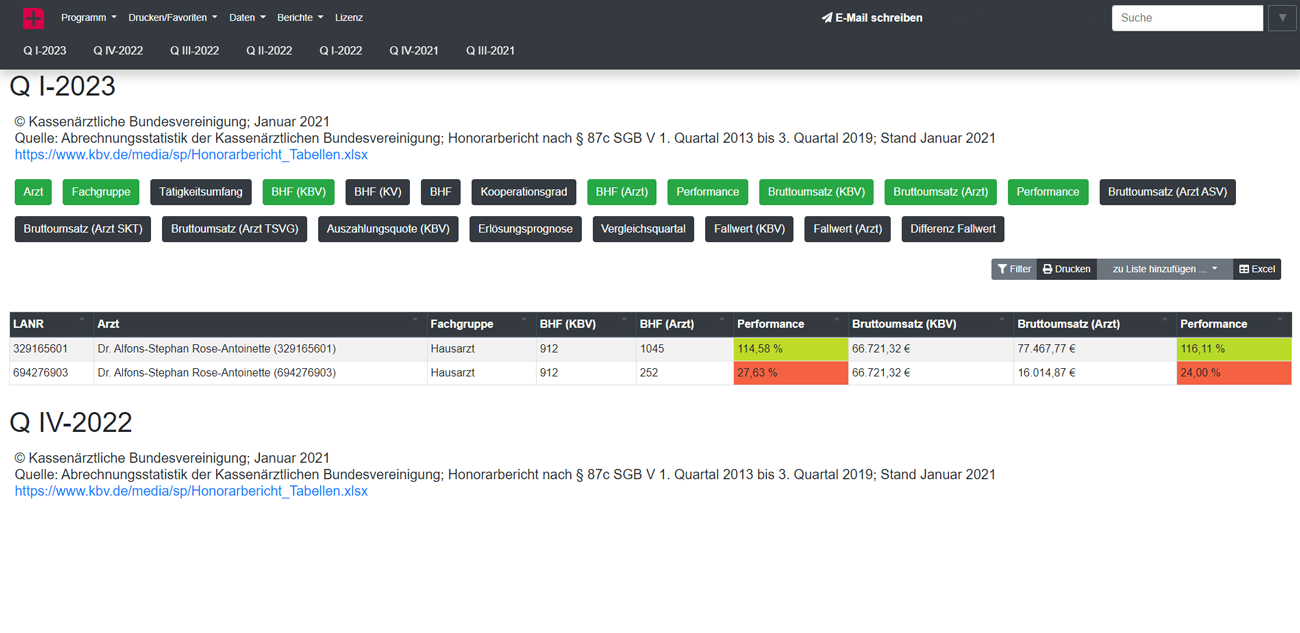
Task: Toggle the Kooperationsgrad column button
Action: [x=523, y=192]
